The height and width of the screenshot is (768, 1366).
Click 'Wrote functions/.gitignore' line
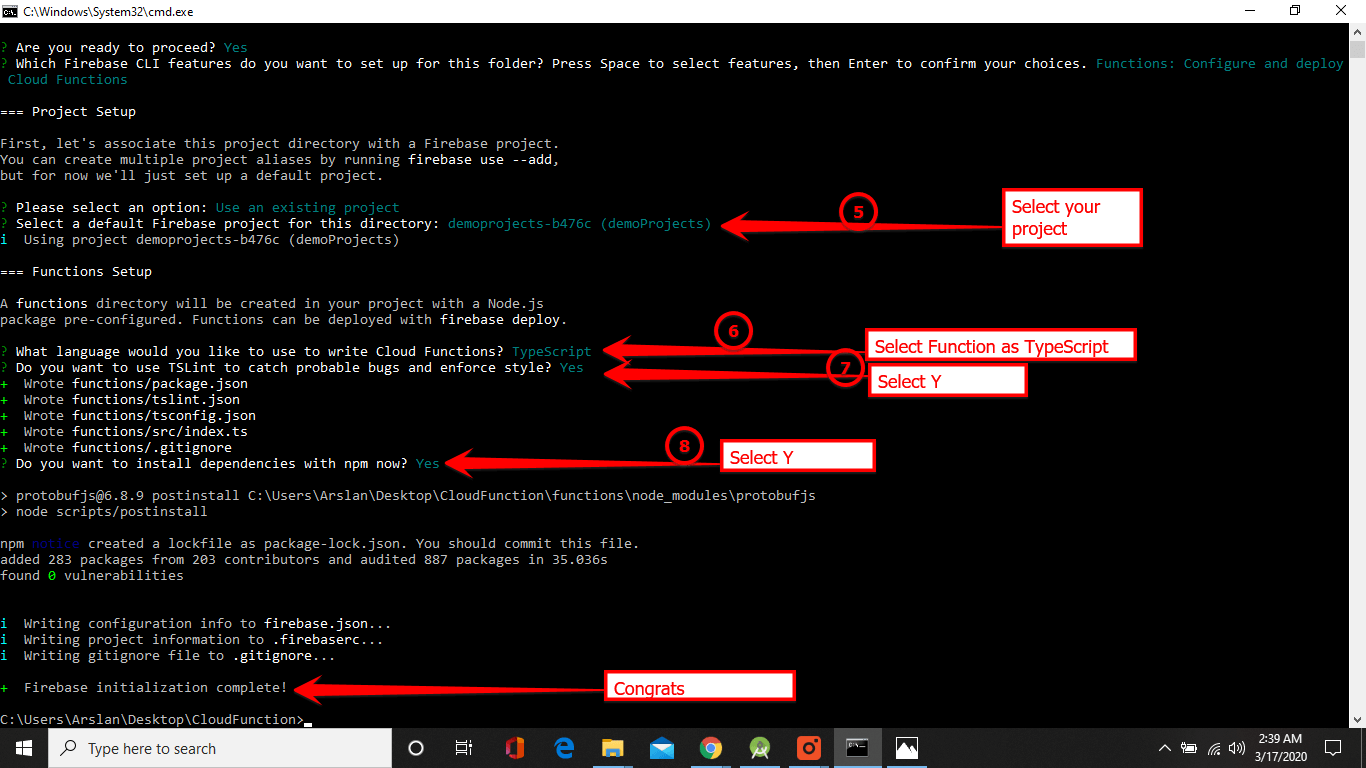tap(116, 447)
